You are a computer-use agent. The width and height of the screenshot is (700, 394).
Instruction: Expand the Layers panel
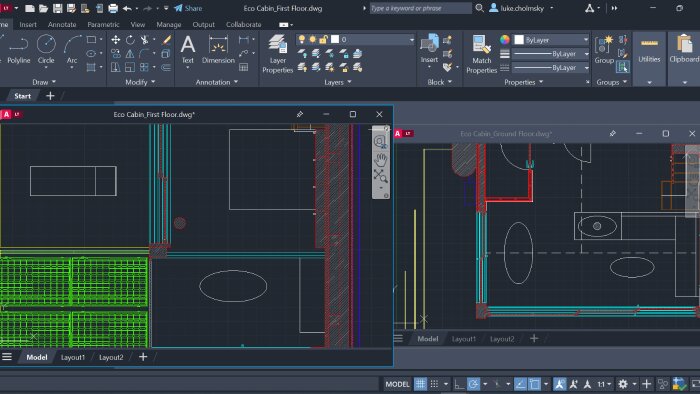tap(338, 82)
